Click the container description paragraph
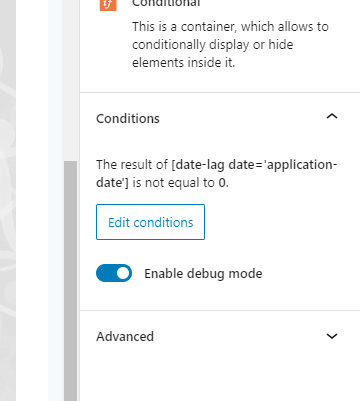This screenshot has width=360, height=401. [230, 44]
